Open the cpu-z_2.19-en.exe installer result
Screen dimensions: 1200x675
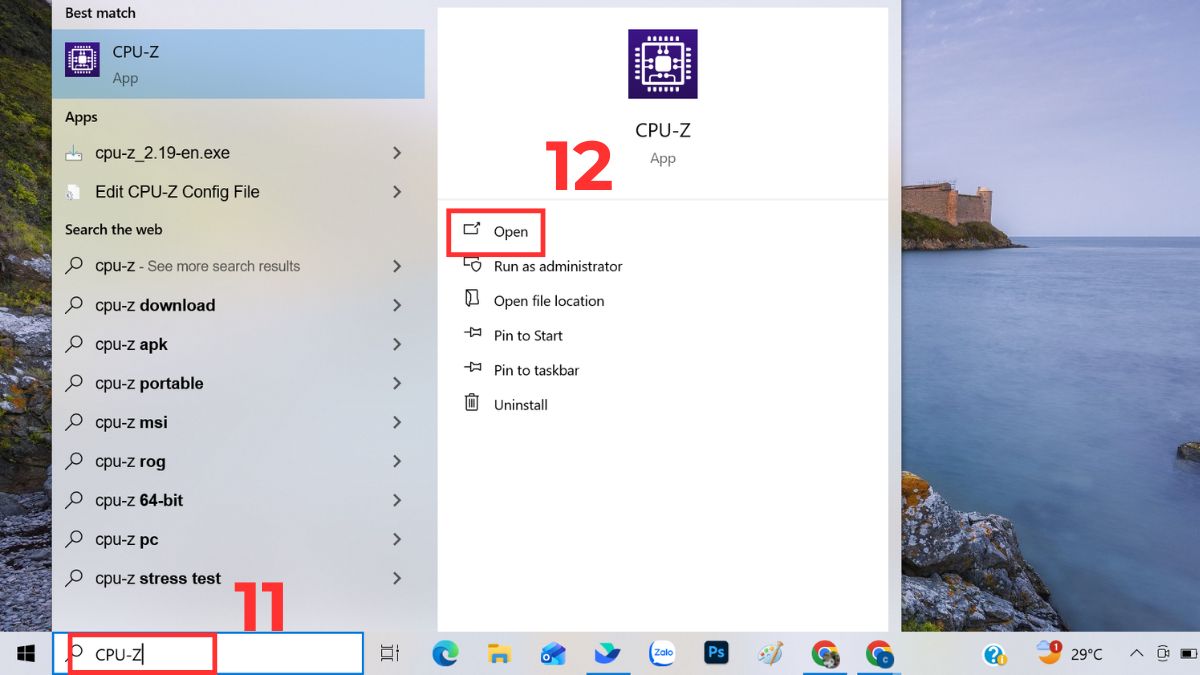(x=162, y=153)
